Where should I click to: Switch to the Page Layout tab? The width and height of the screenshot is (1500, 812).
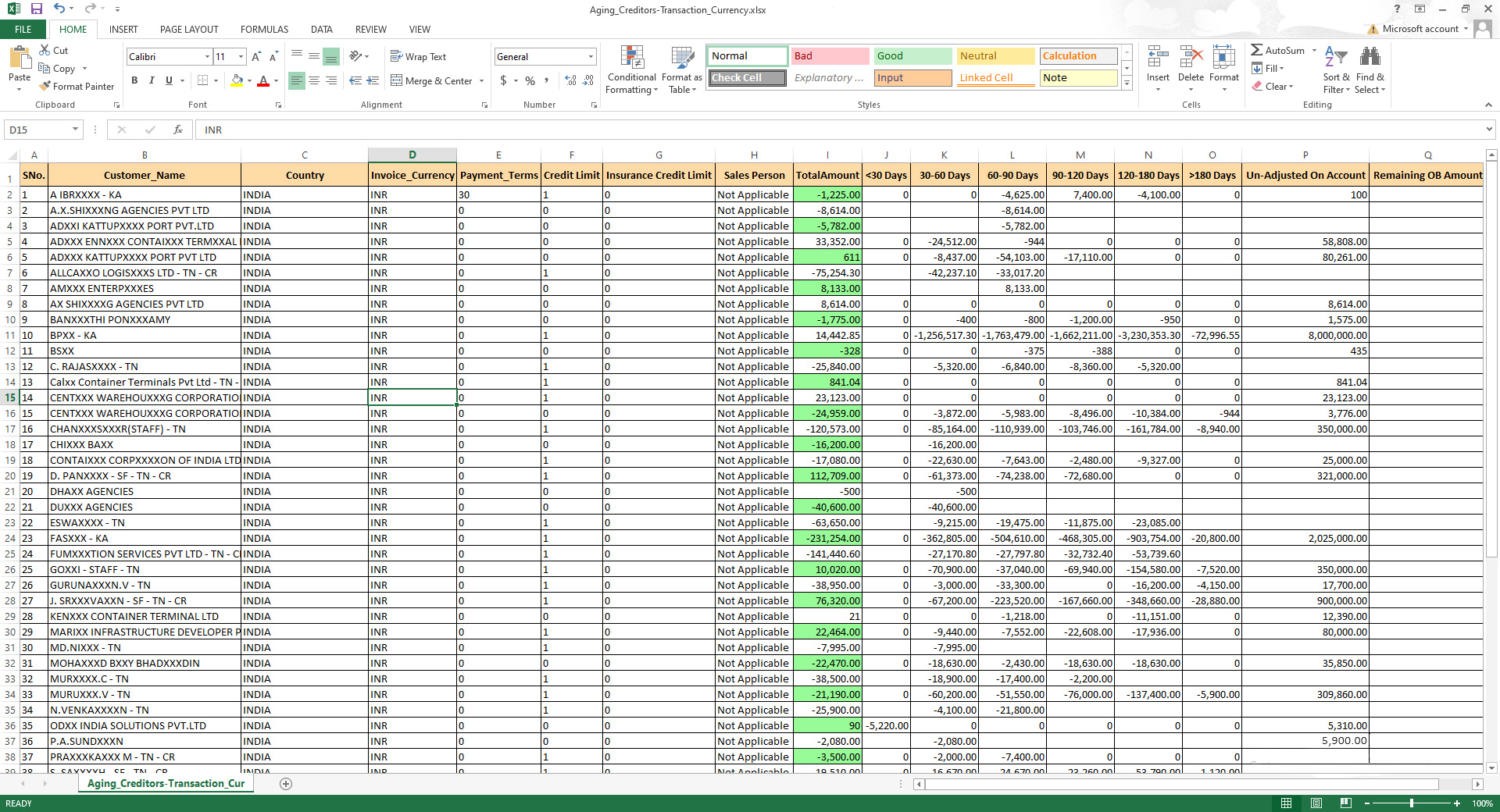point(189,30)
